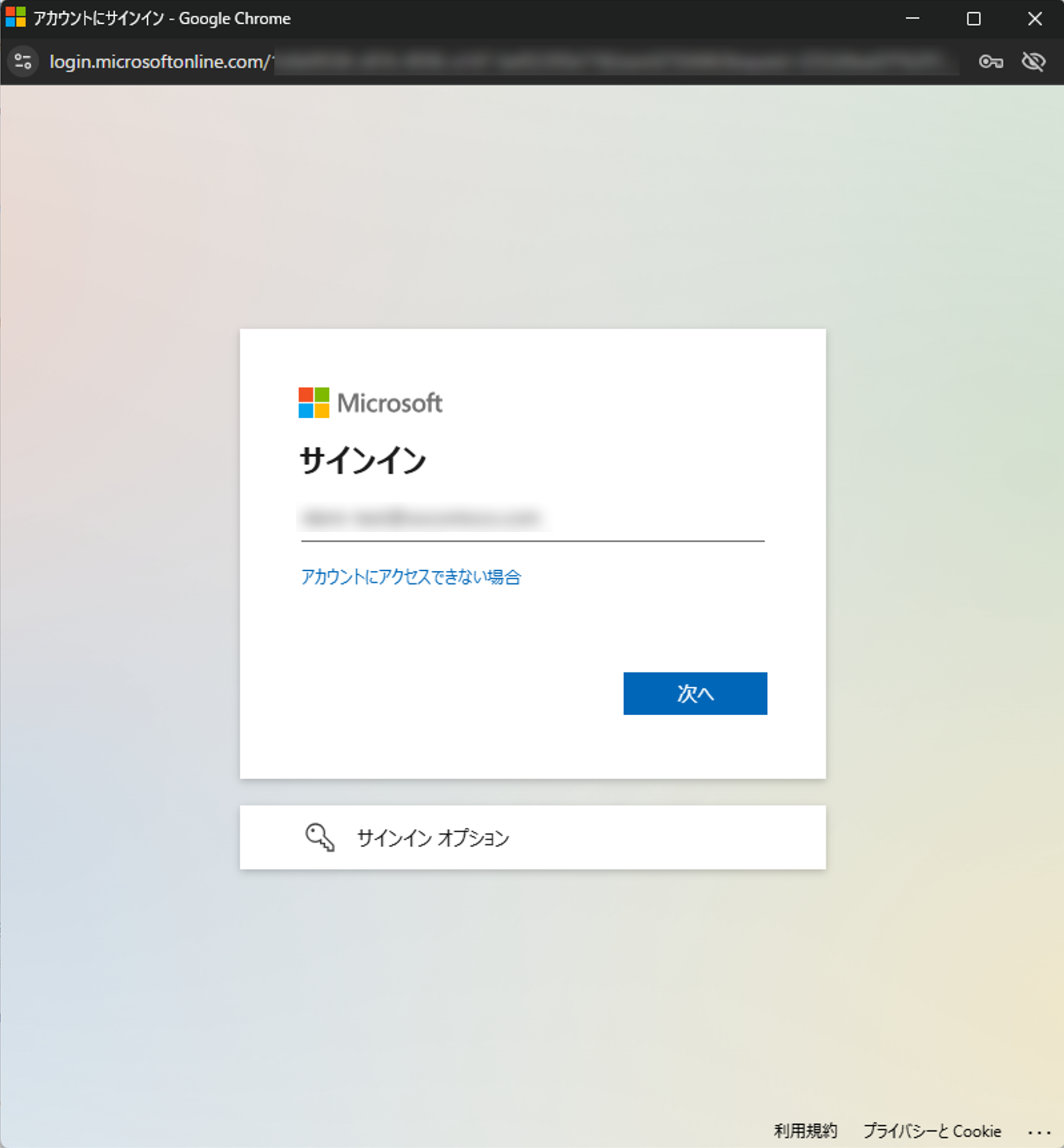Minimize the Chrome sign-in window
The height and width of the screenshot is (1148, 1064).
coord(913,19)
